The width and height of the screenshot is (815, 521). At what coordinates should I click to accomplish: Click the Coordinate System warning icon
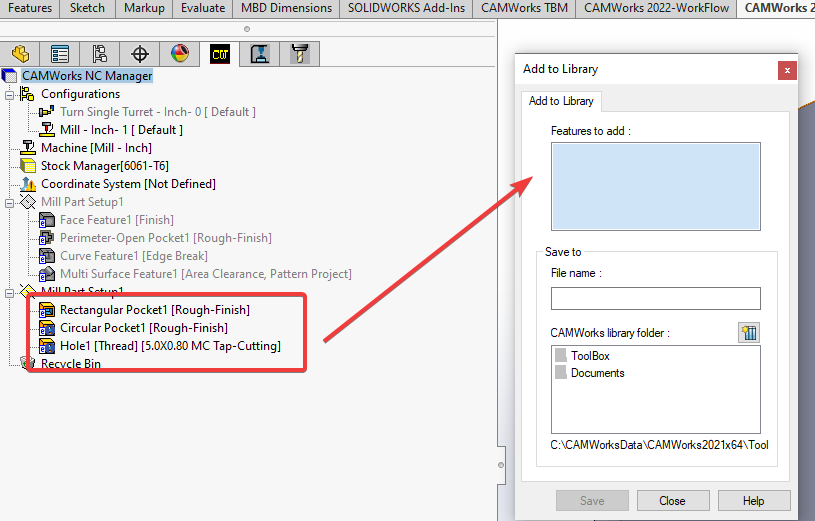[x=28, y=184]
